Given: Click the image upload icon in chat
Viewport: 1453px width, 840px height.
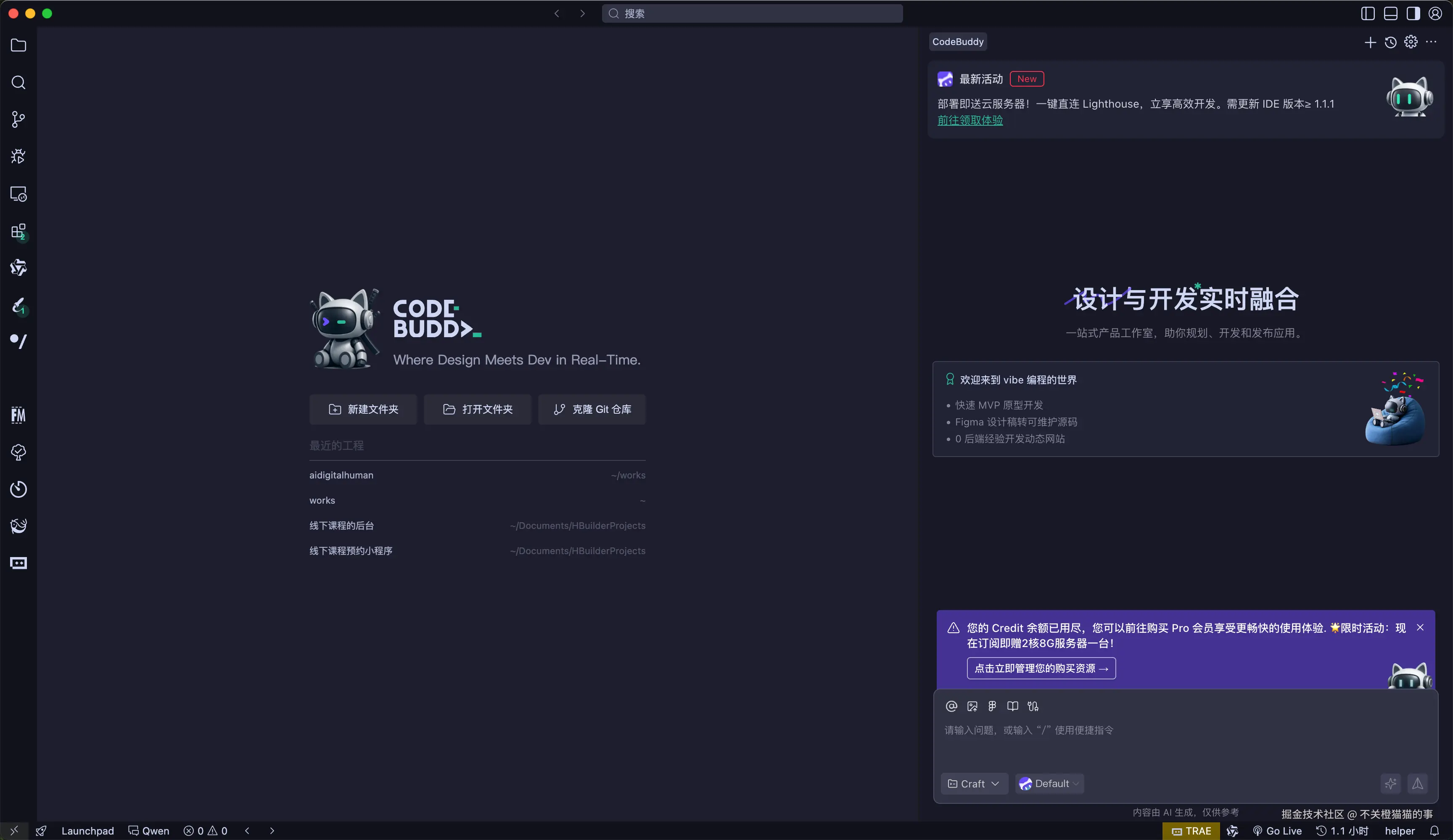Looking at the screenshot, I should pyautogui.click(x=972, y=706).
